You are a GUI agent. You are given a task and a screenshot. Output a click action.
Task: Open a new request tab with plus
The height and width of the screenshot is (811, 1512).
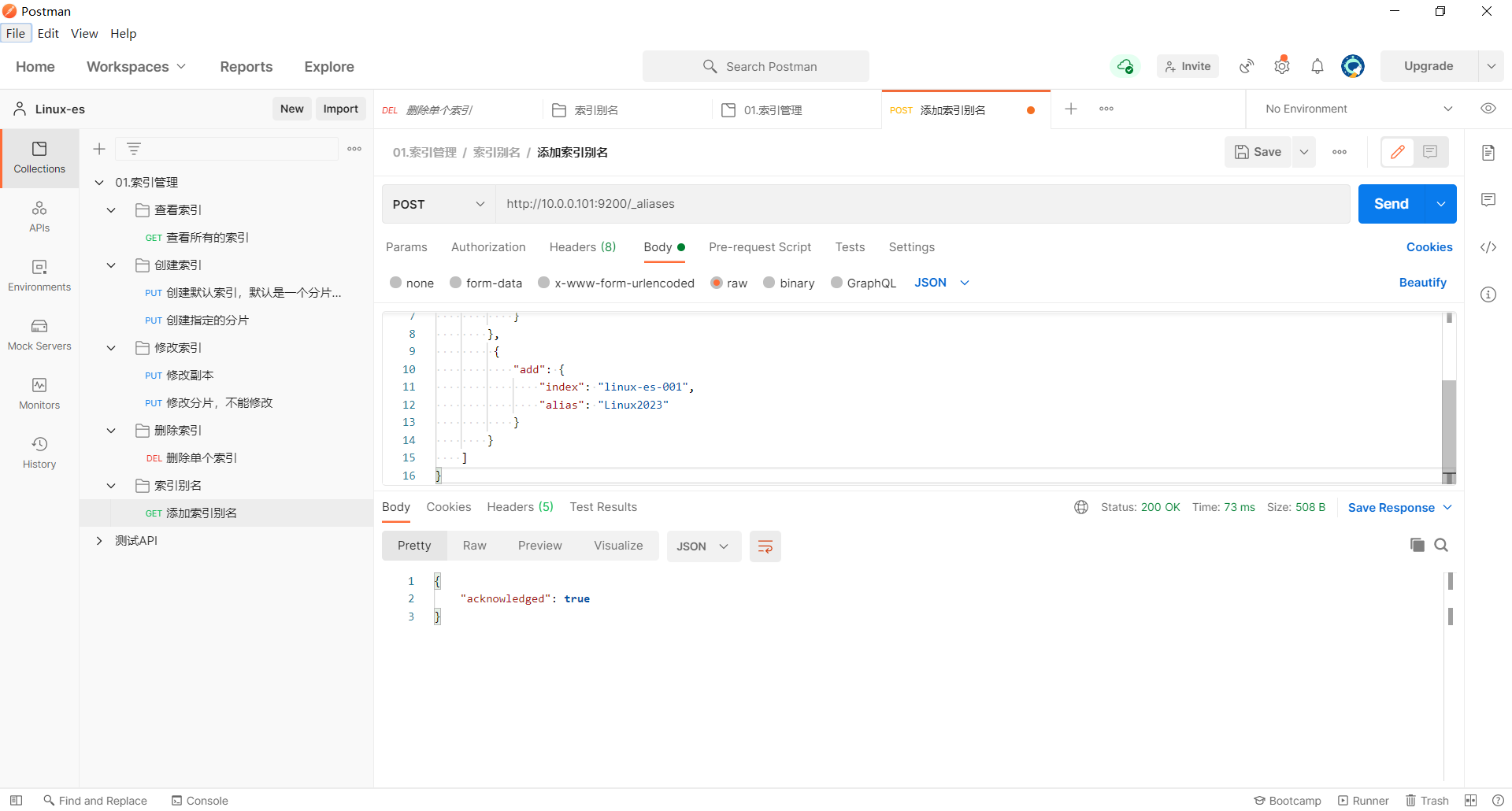[x=1071, y=109]
